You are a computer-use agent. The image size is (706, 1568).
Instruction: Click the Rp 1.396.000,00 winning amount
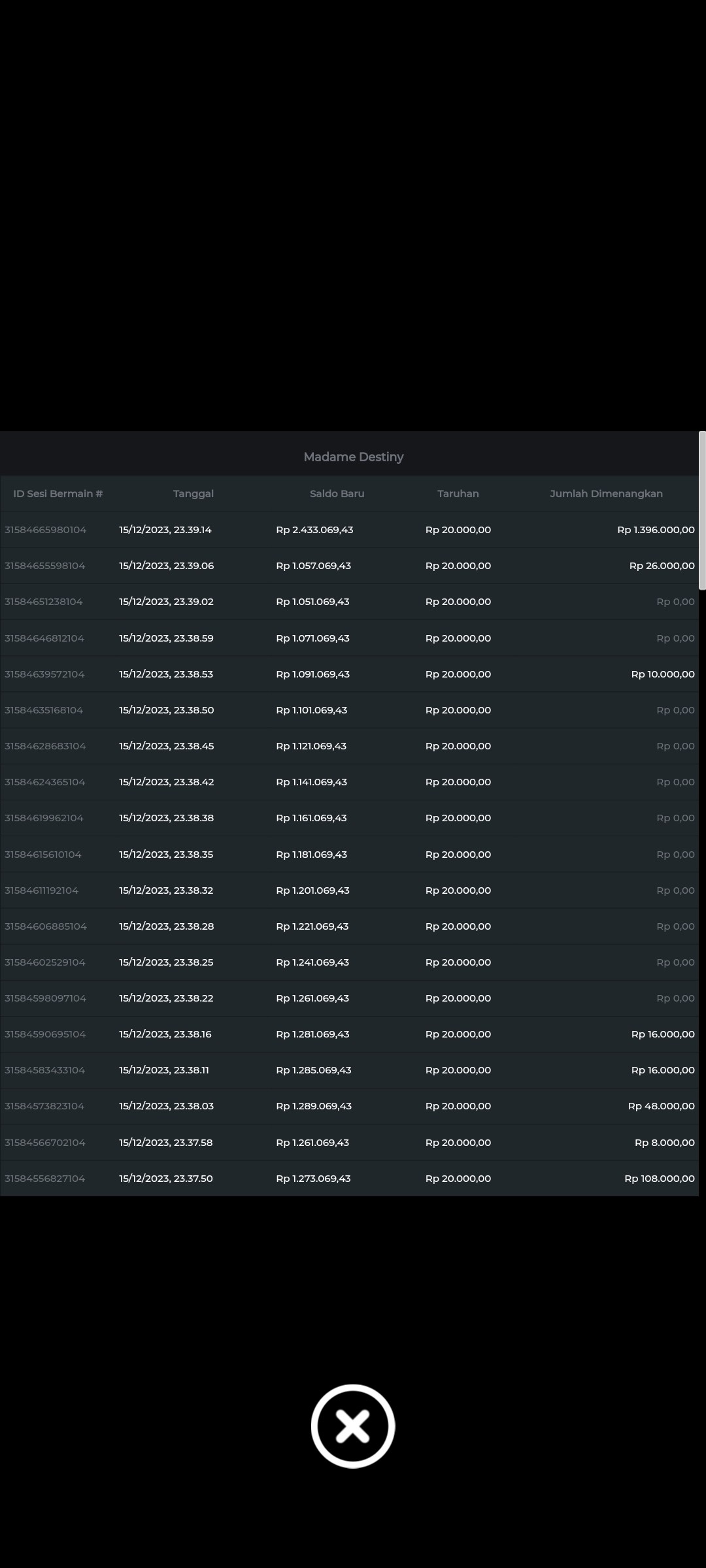pyautogui.click(x=655, y=530)
